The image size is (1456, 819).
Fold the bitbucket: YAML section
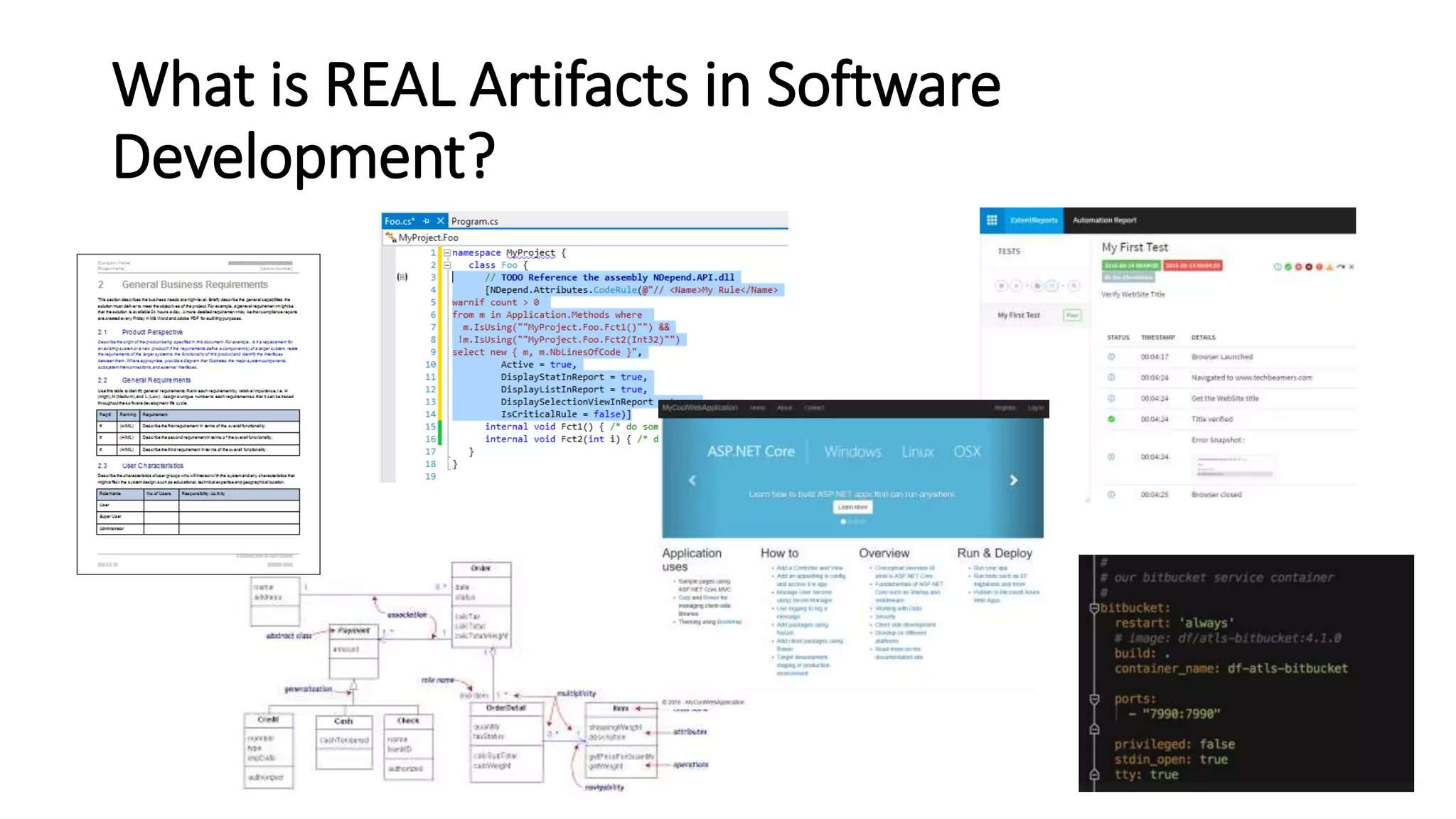[1094, 608]
